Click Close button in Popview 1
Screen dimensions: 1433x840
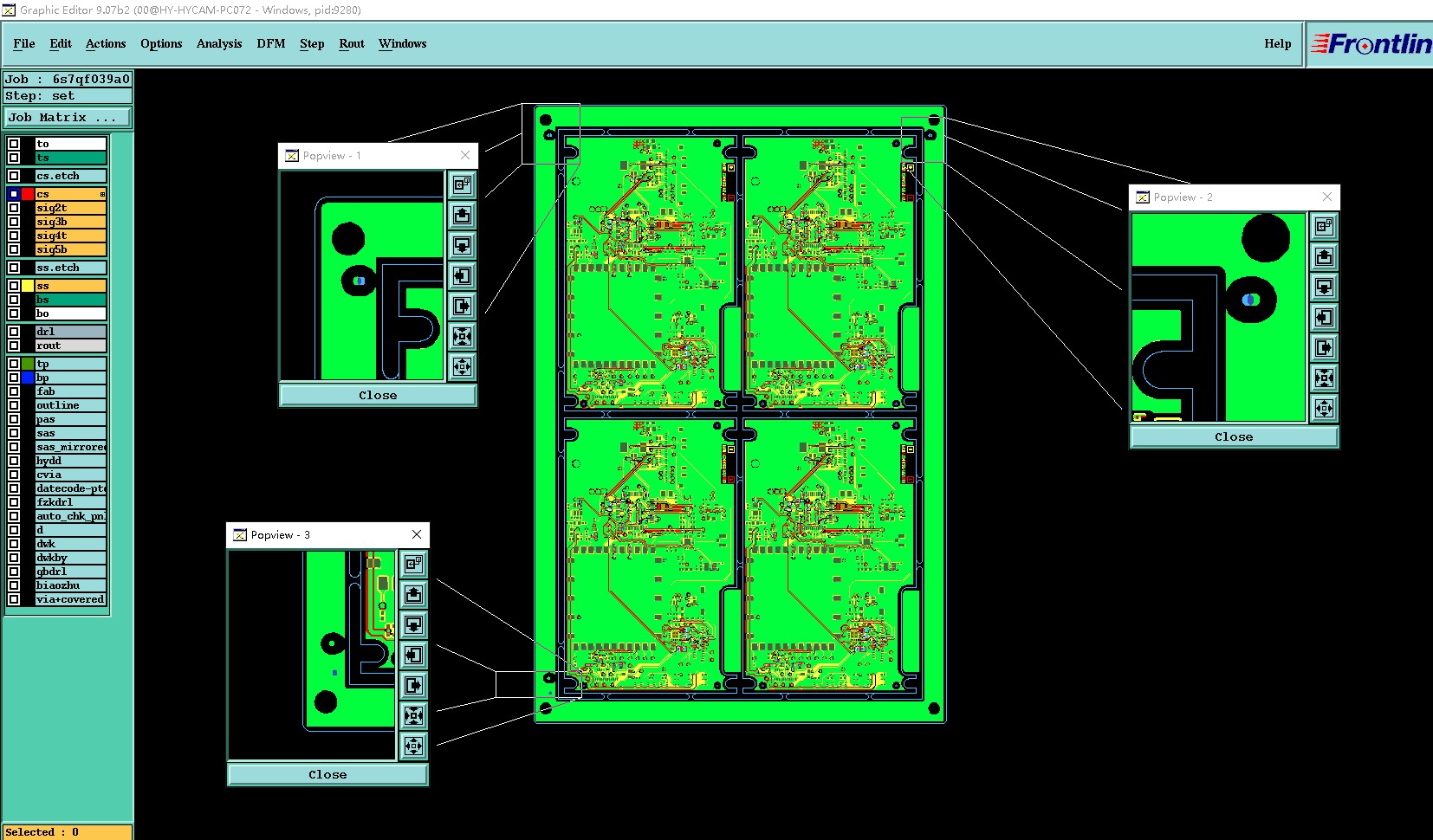pyautogui.click(x=378, y=395)
